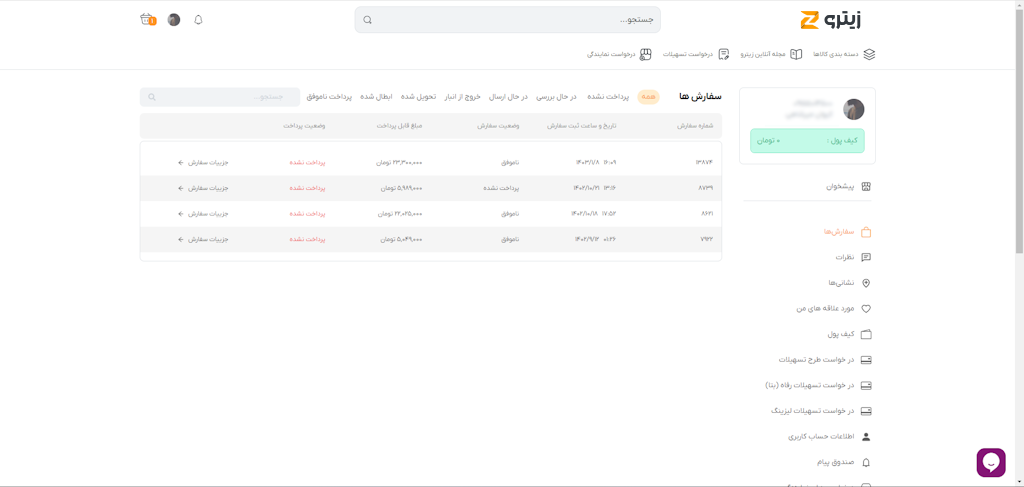1024x487 pixels.
Task: Click the notification bell in header
Action: click(198, 20)
